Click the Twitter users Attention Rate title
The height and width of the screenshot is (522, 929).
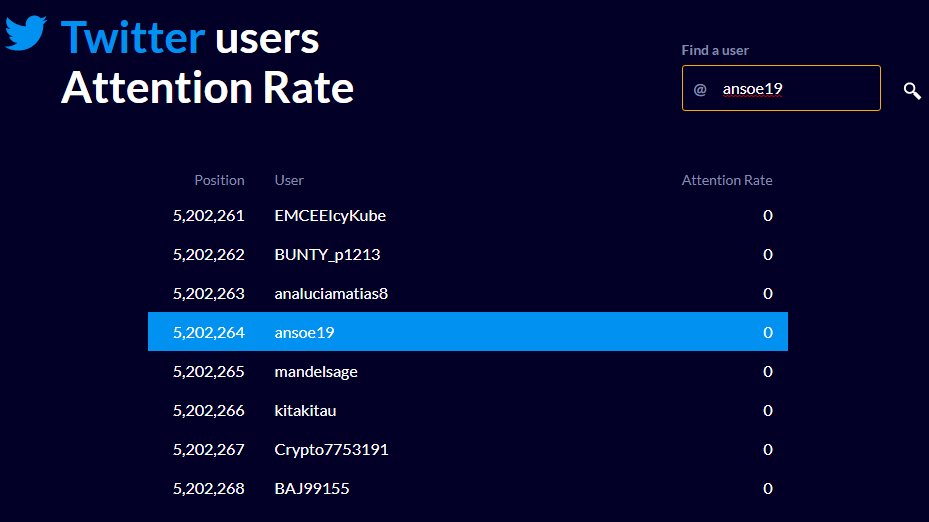point(207,63)
